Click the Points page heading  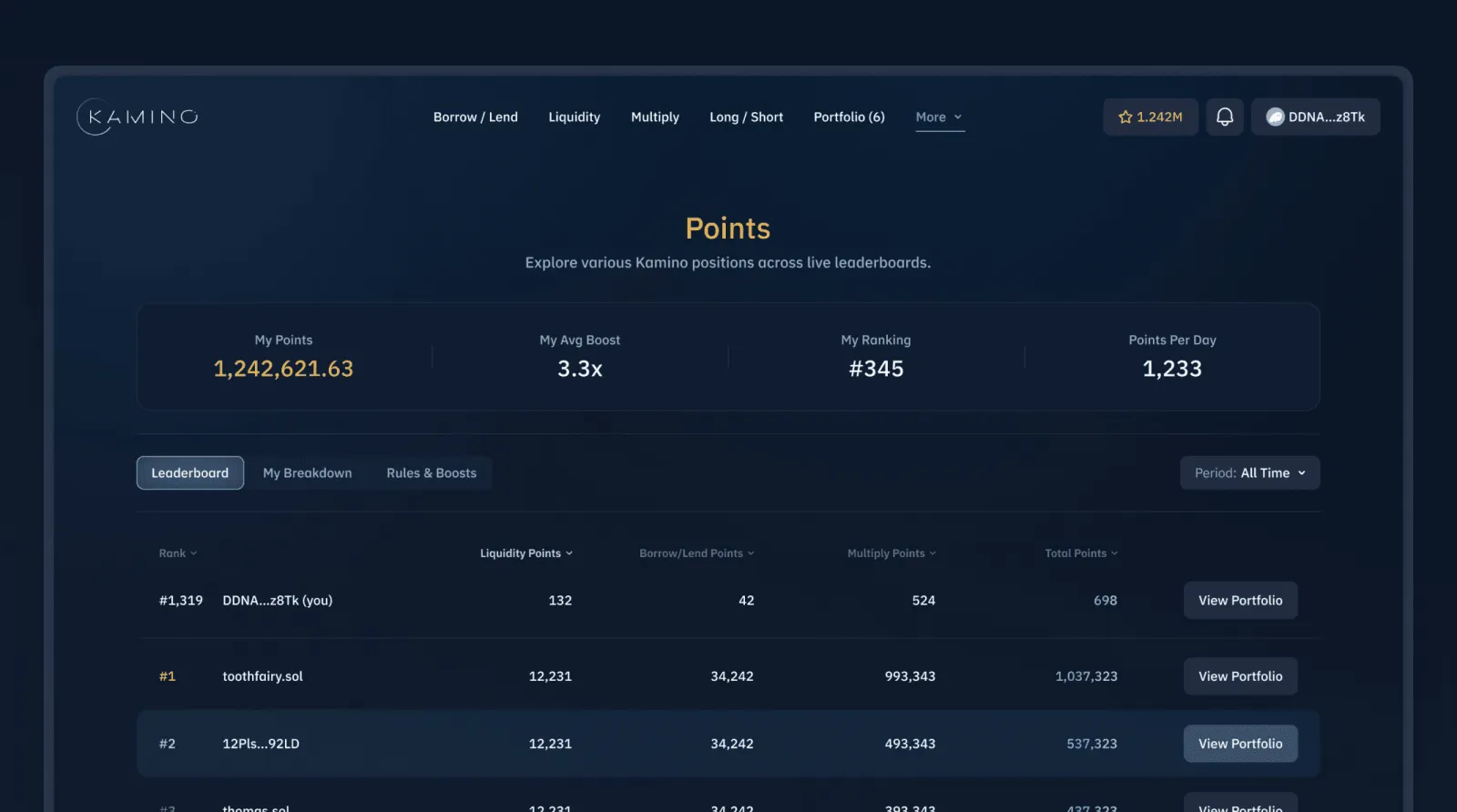728,228
